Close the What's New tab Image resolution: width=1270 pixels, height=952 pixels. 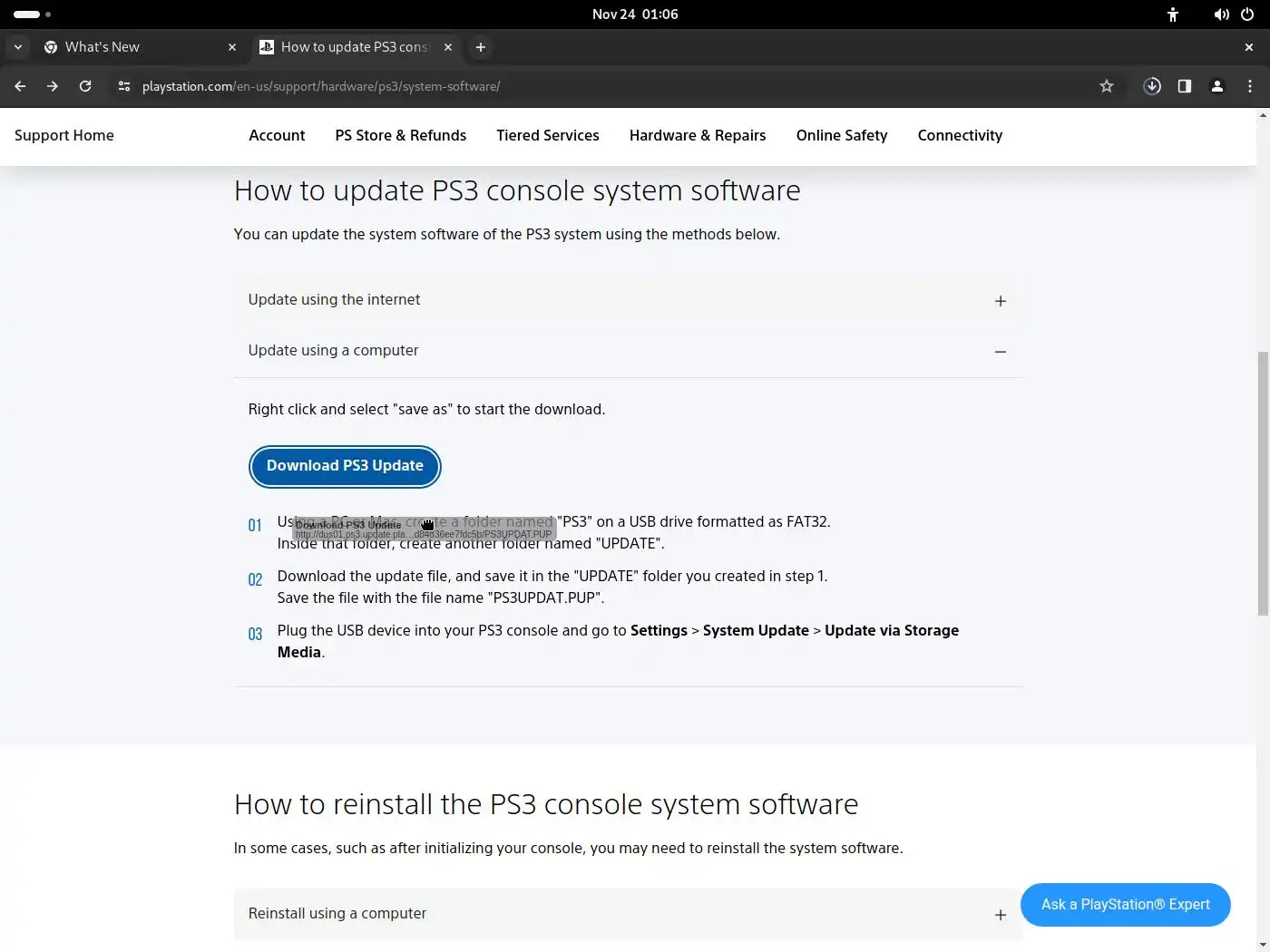pyautogui.click(x=232, y=47)
